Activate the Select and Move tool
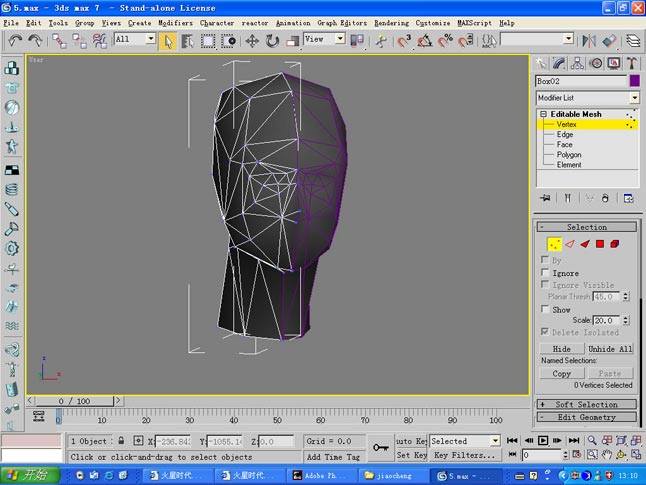Screen dimensions: 646x485 (x=252, y=41)
